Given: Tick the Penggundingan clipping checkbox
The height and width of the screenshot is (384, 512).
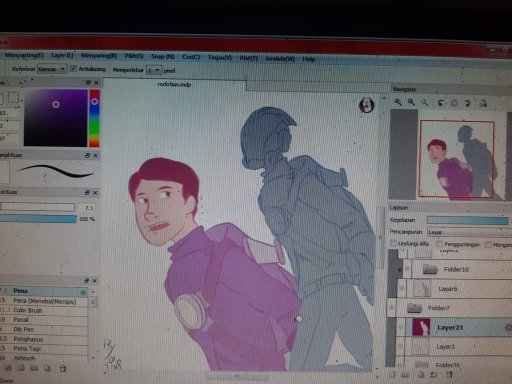Looking at the screenshot, I should click(x=439, y=244).
